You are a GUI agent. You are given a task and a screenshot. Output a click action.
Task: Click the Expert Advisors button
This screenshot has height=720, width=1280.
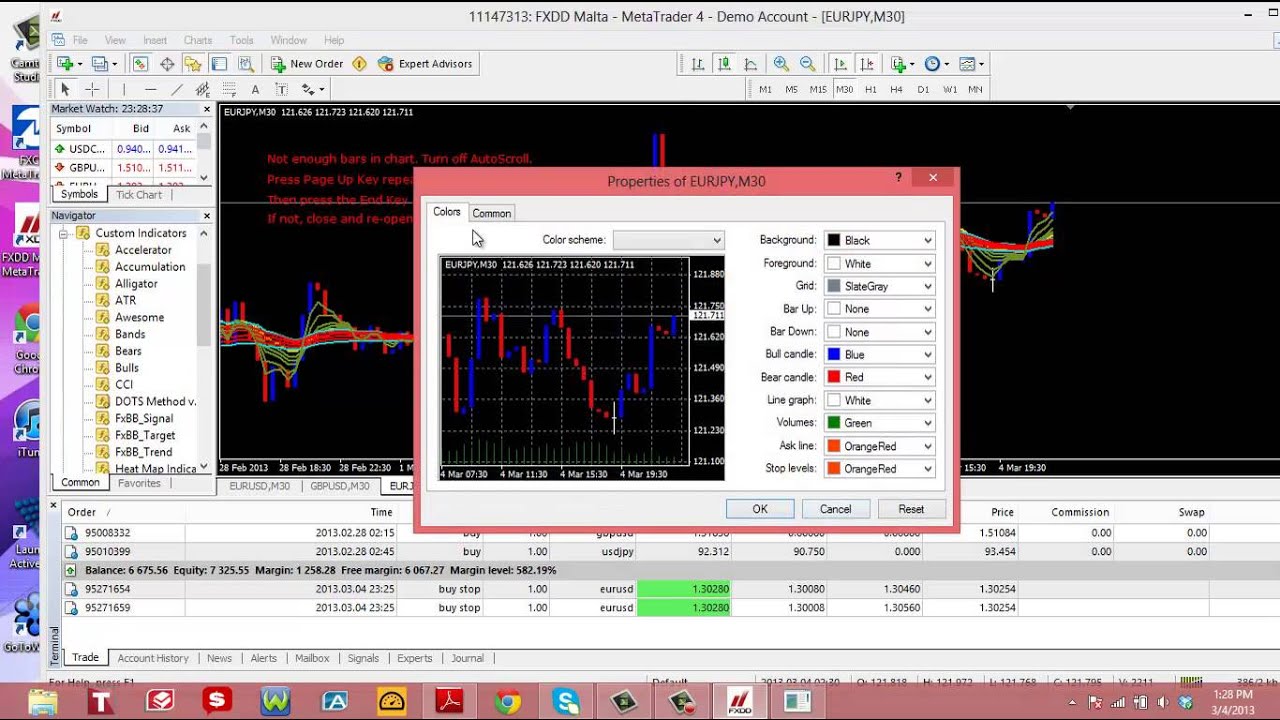(425, 64)
